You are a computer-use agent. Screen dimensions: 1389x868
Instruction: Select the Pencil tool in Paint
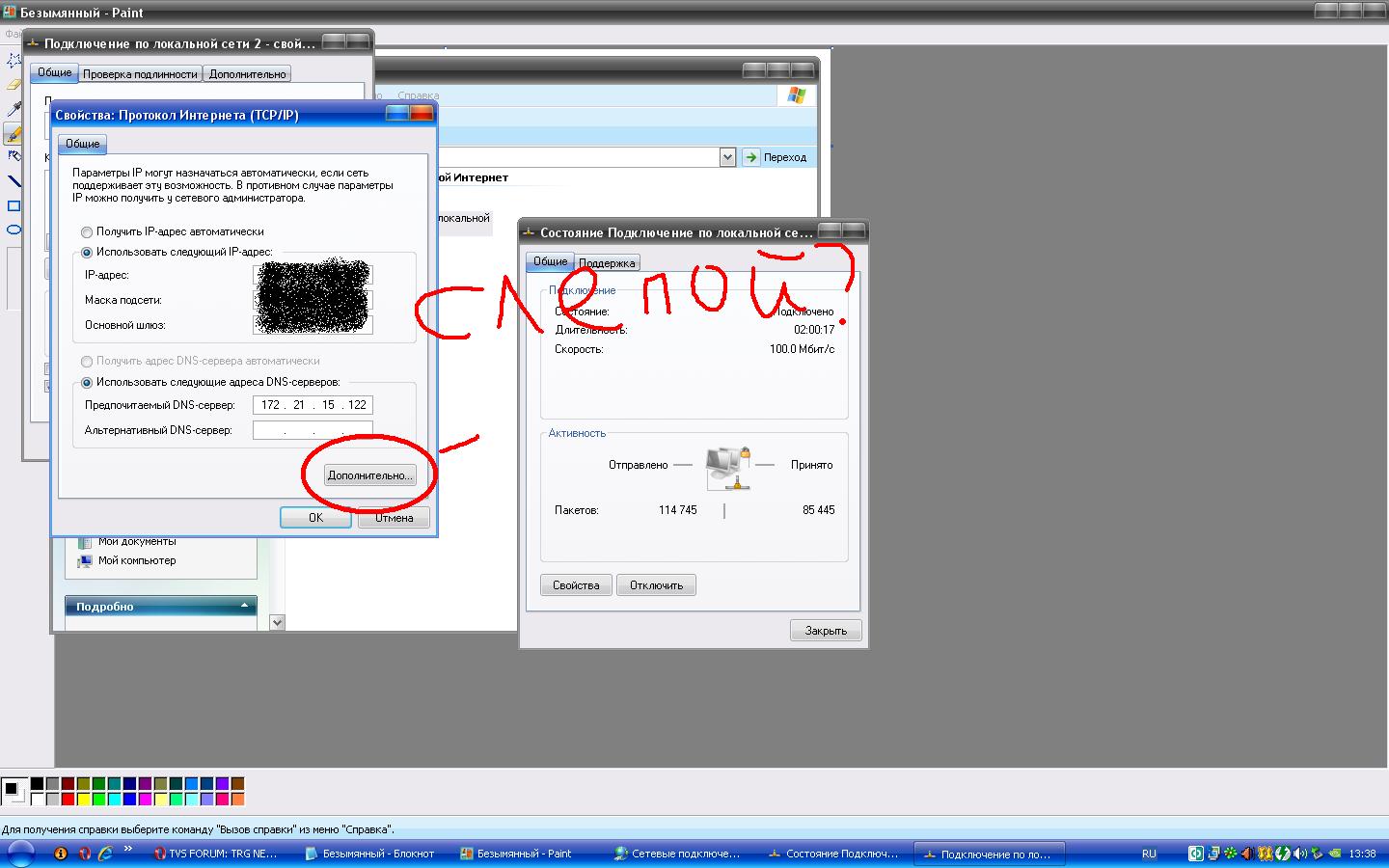click(x=13, y=133)
